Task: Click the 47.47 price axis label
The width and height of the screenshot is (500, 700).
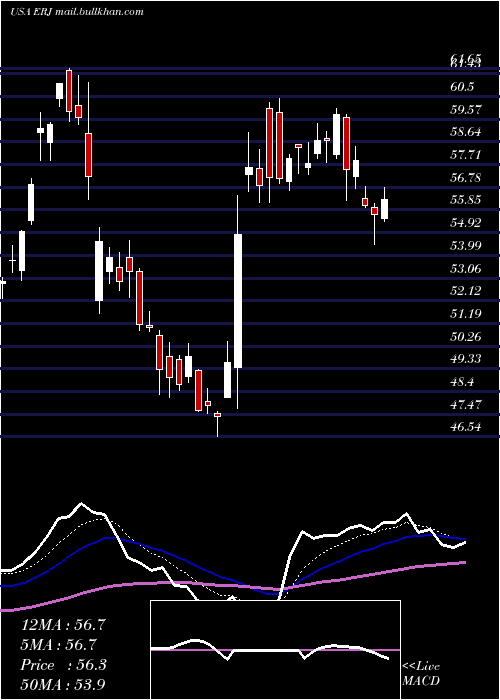Action: pos(466,404)
